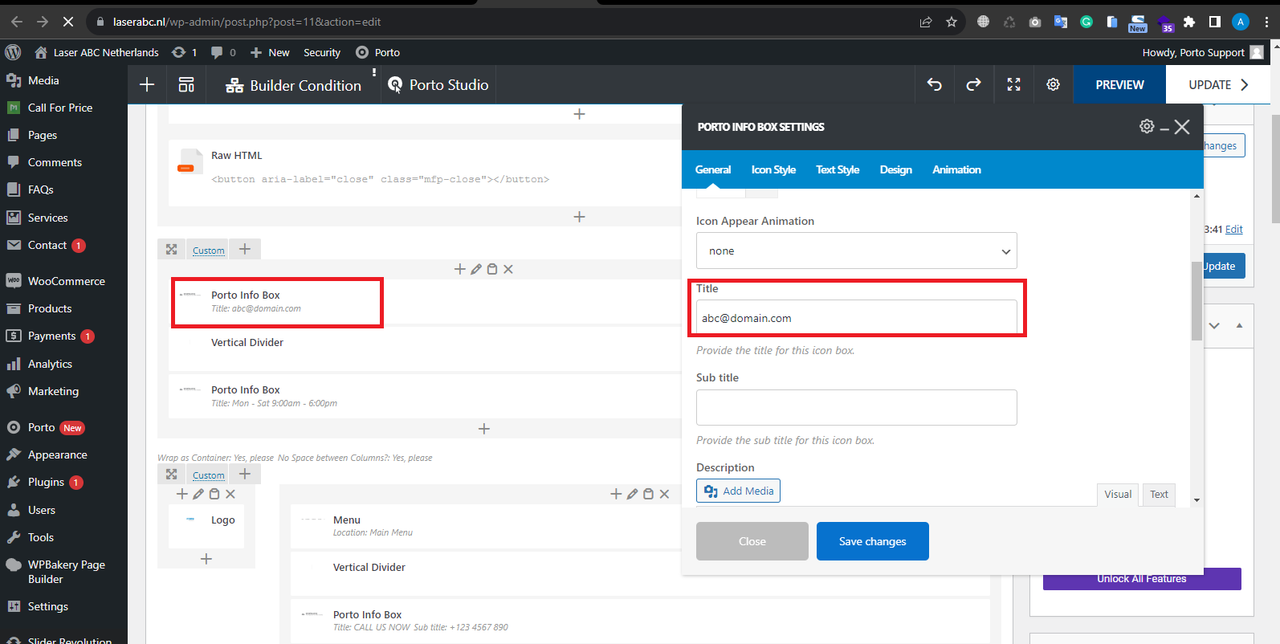Image resolution: width=1280 pixels, height=644 pixels.
Task: Click the settings panel vertical scrollbar
Action: [x=1197, y=302]
